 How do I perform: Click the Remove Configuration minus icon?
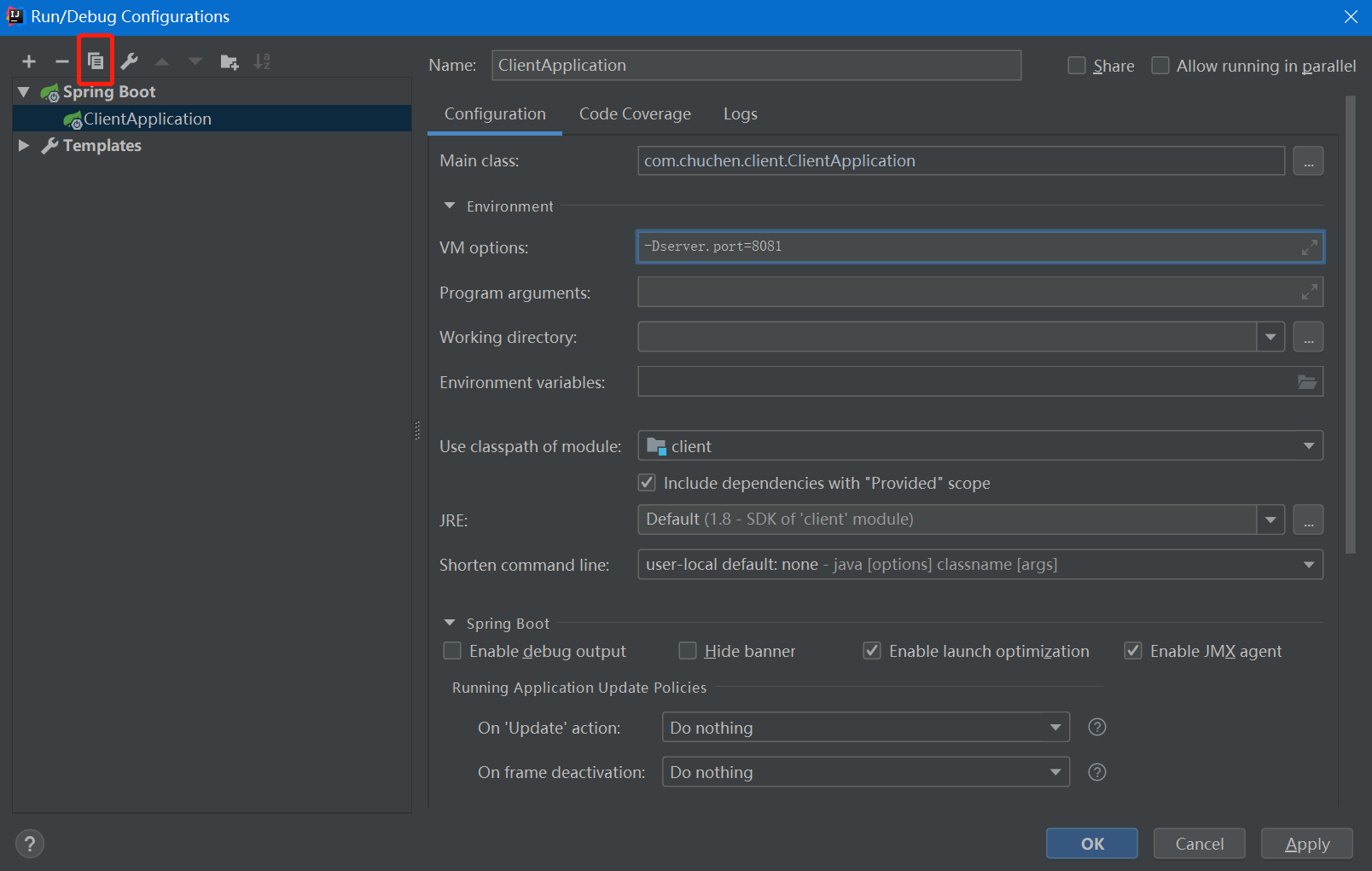click(61, 61)
